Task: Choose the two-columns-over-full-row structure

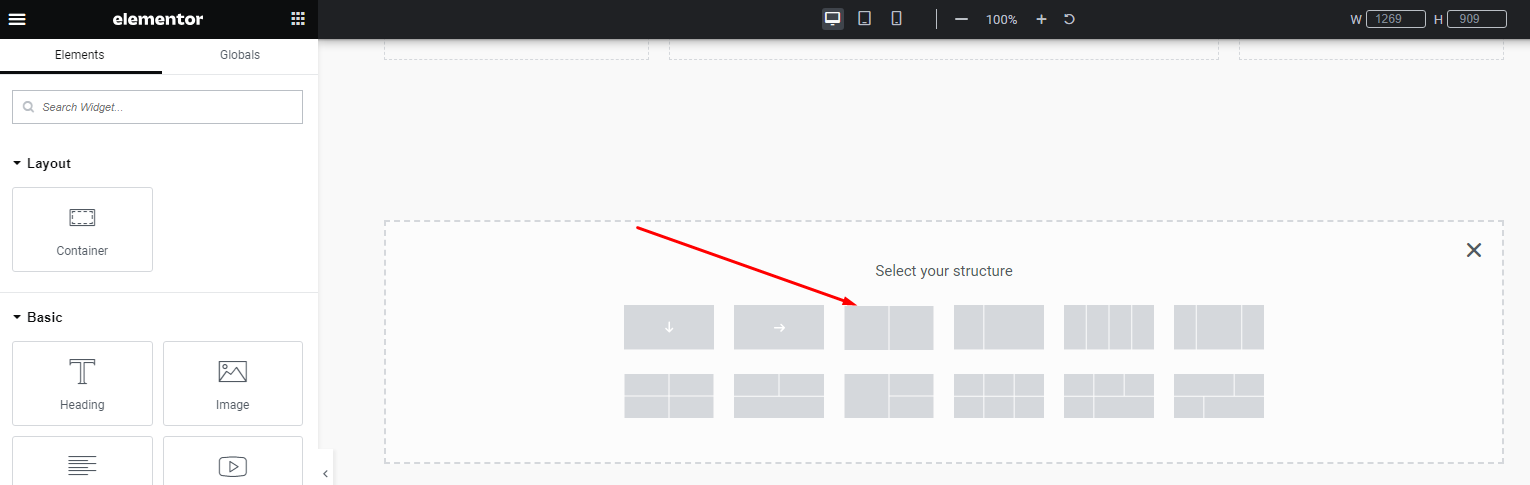Action: [x=779, y=396]
